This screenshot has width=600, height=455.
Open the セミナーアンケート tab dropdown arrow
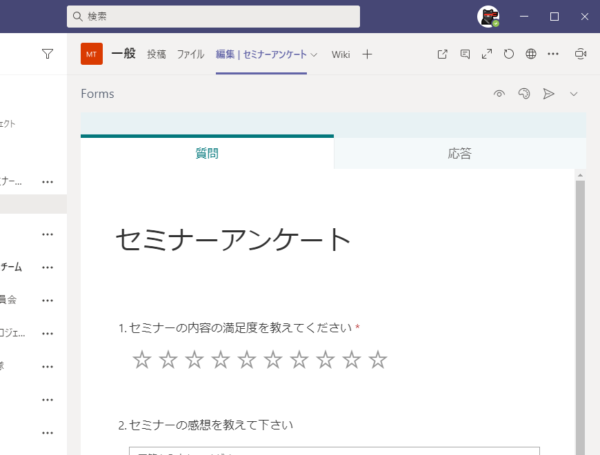coord(314,55)
